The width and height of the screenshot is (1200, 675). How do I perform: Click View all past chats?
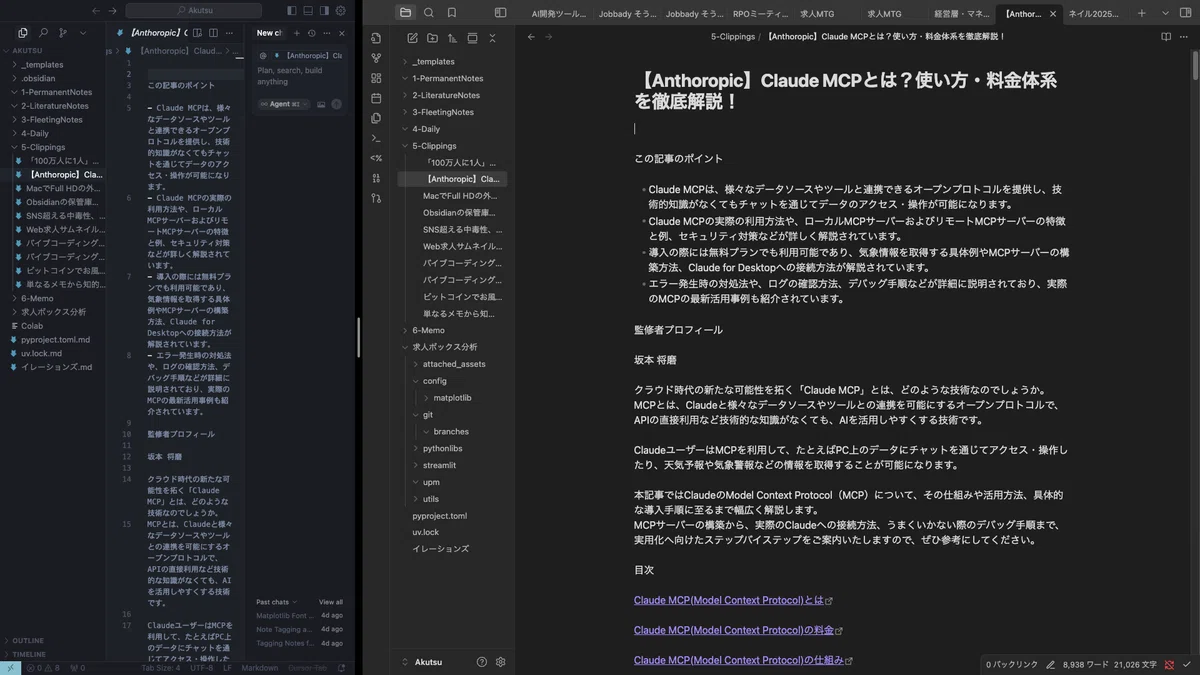tap(331, 602)
